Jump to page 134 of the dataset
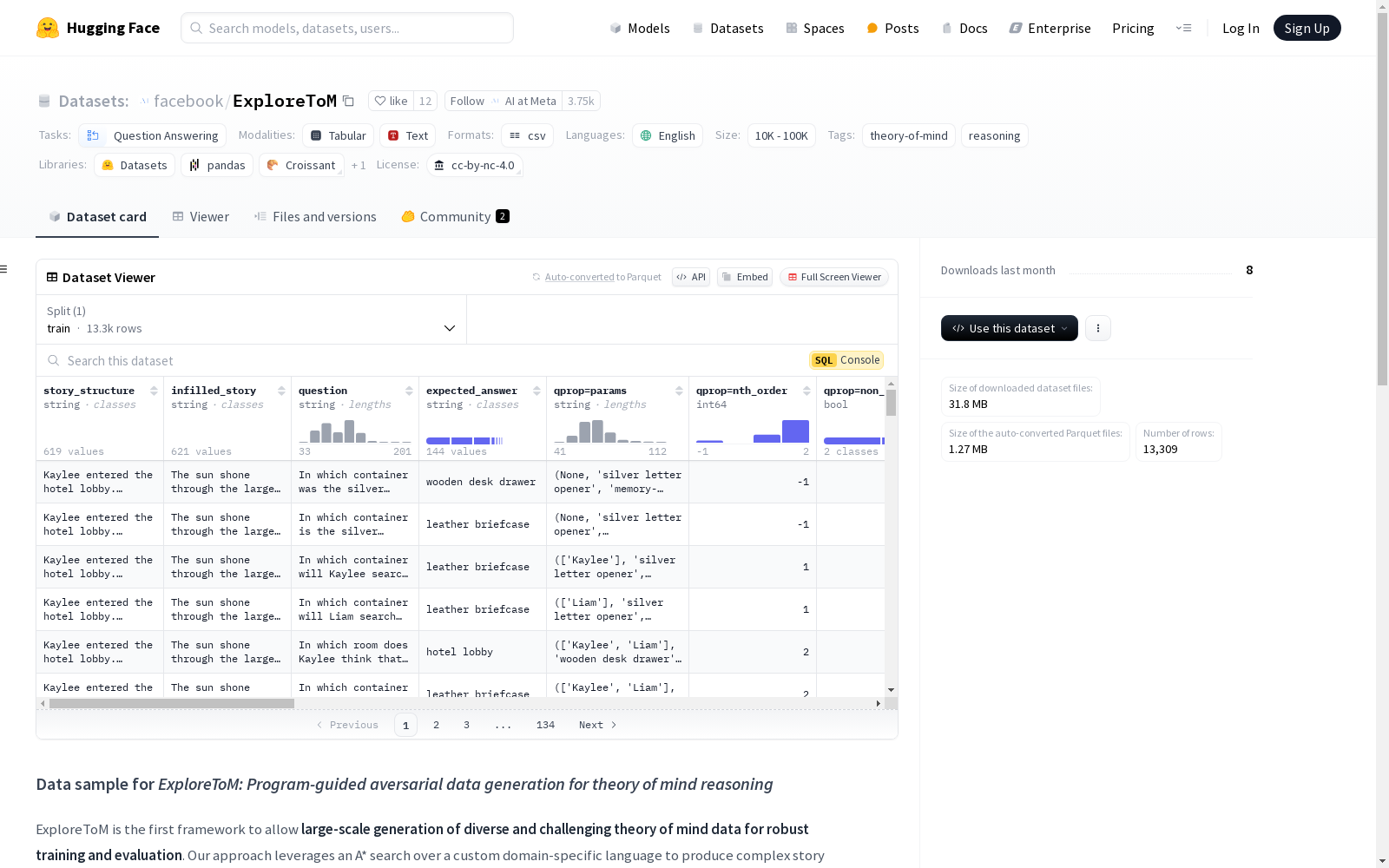 545,725
